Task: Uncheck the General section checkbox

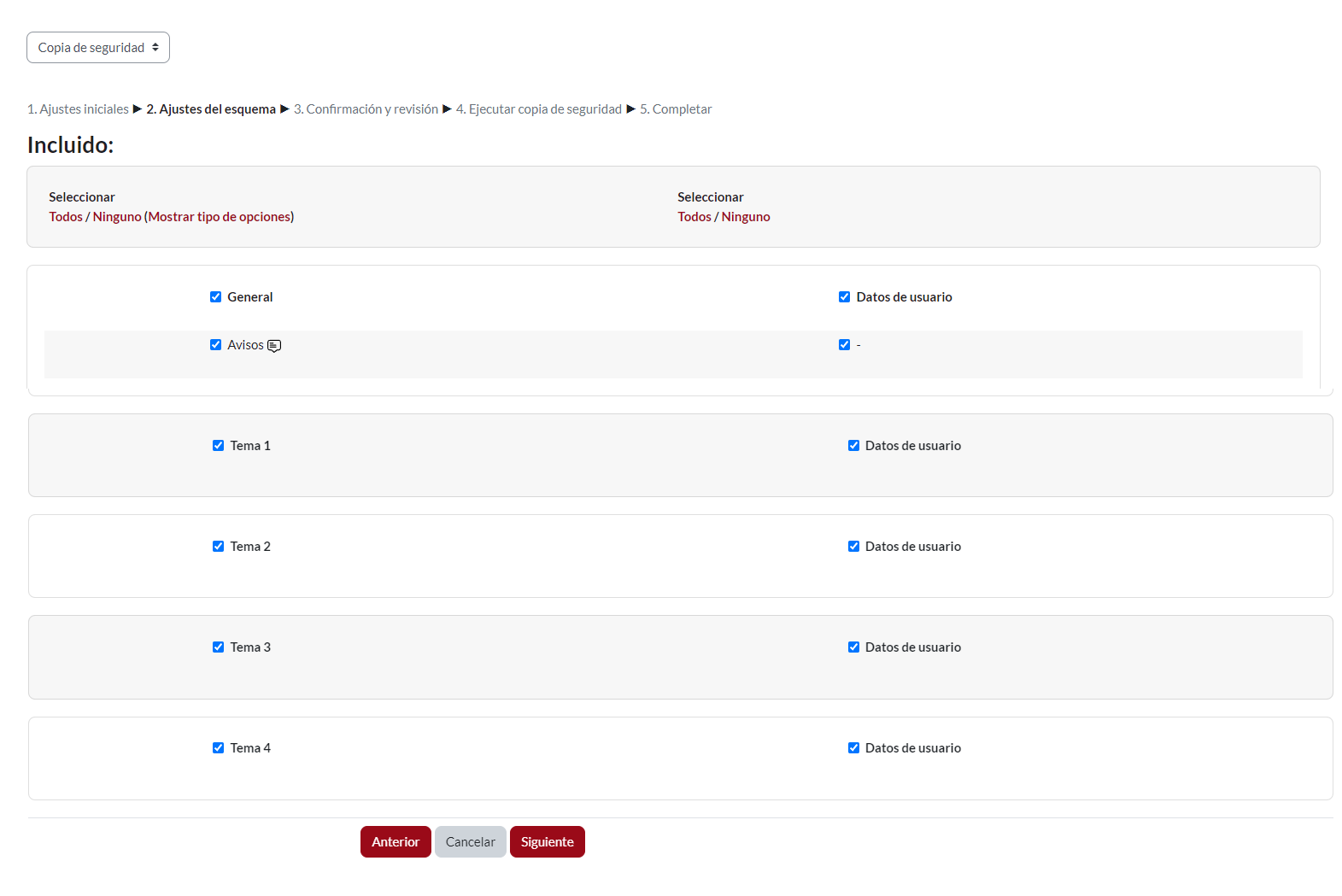Action: pos(215,297)
